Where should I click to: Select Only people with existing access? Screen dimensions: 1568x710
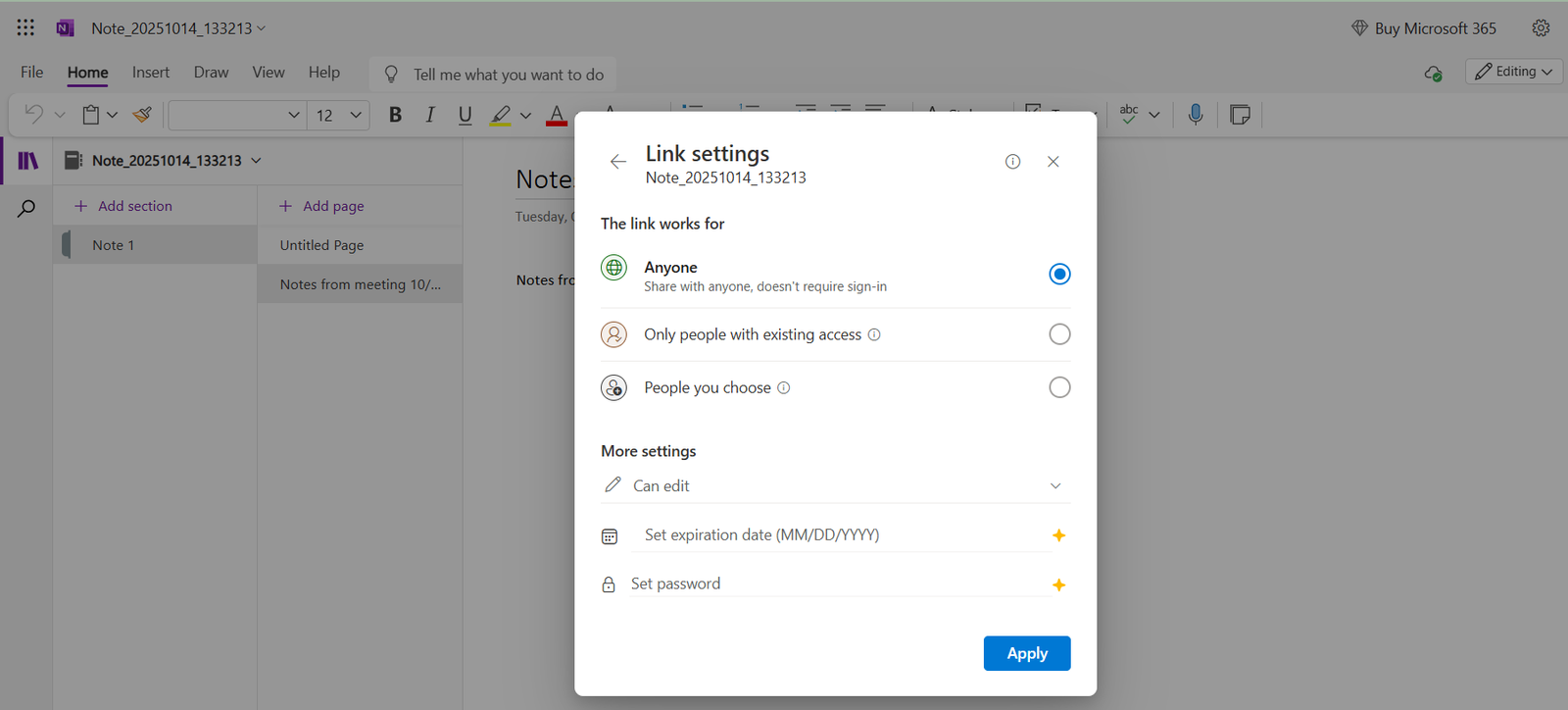pyautogui.click(x=1058, y=334)
